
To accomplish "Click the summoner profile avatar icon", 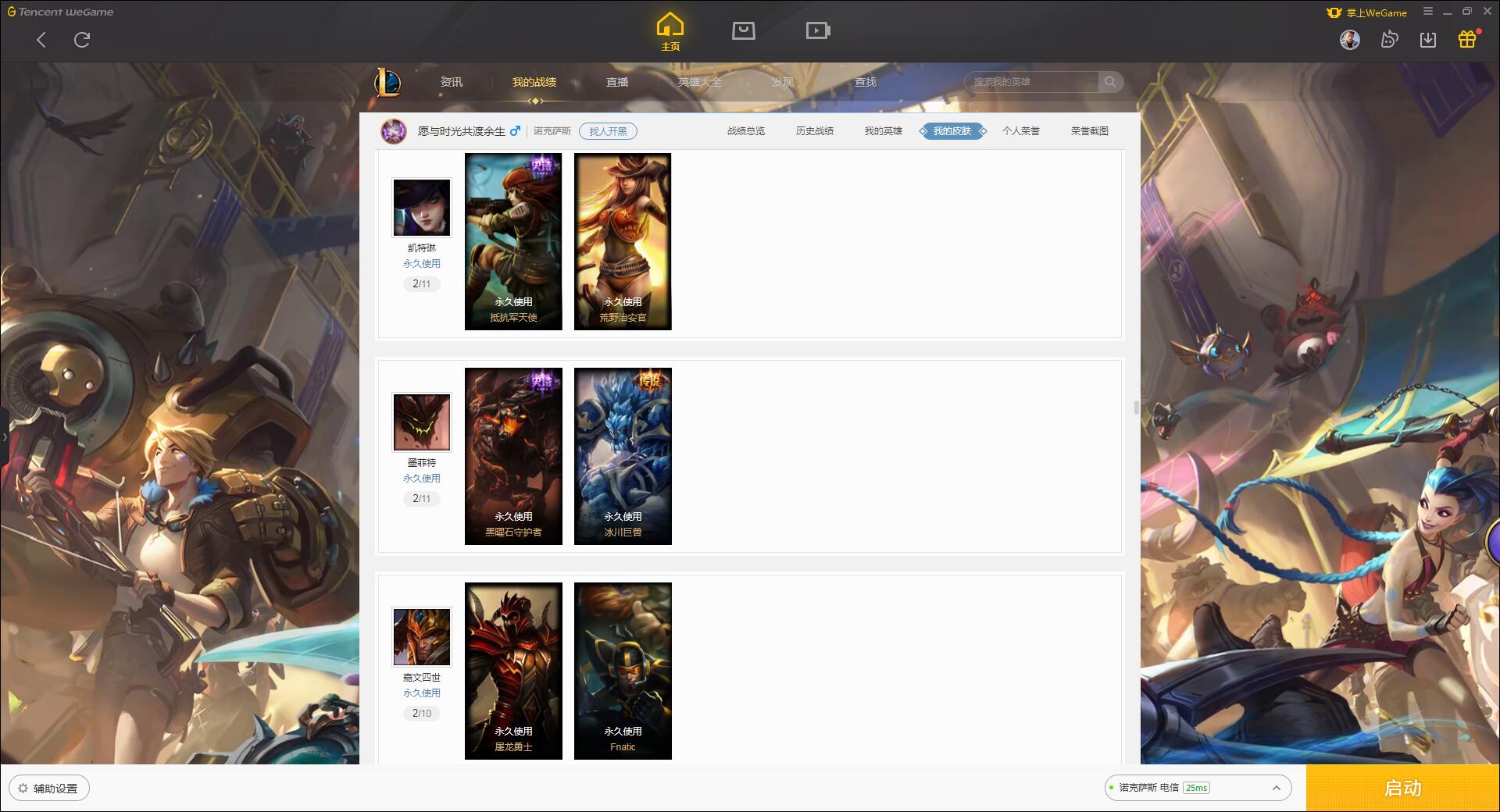I will click(394, 131).
